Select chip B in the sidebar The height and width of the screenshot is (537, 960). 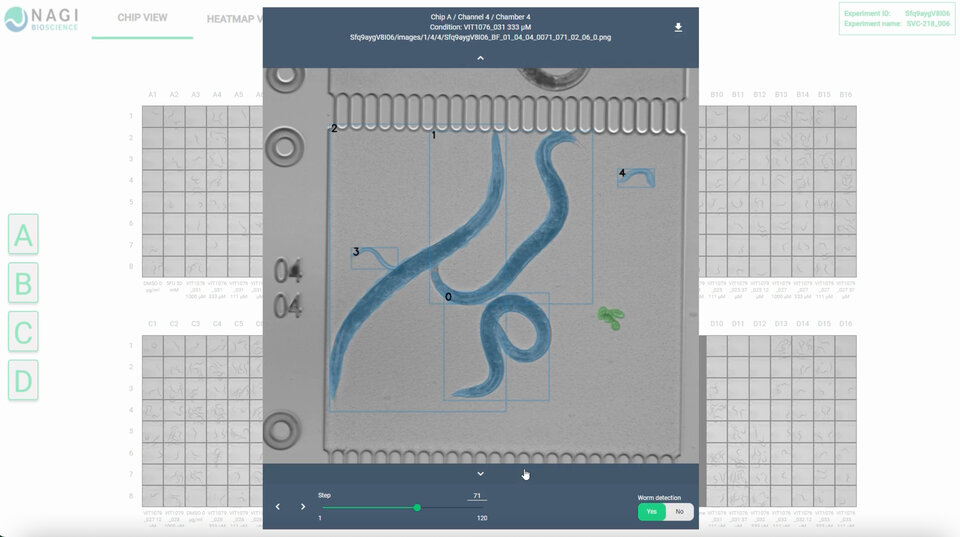[x=23, y=284]
